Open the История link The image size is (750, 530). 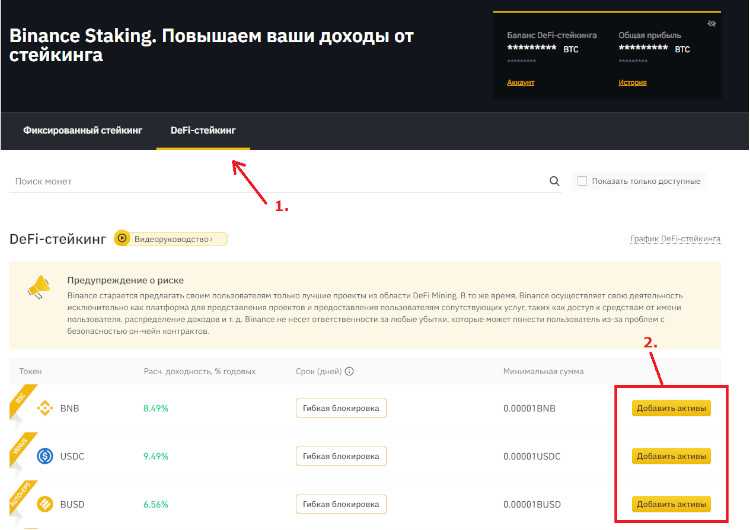point(632,82)
